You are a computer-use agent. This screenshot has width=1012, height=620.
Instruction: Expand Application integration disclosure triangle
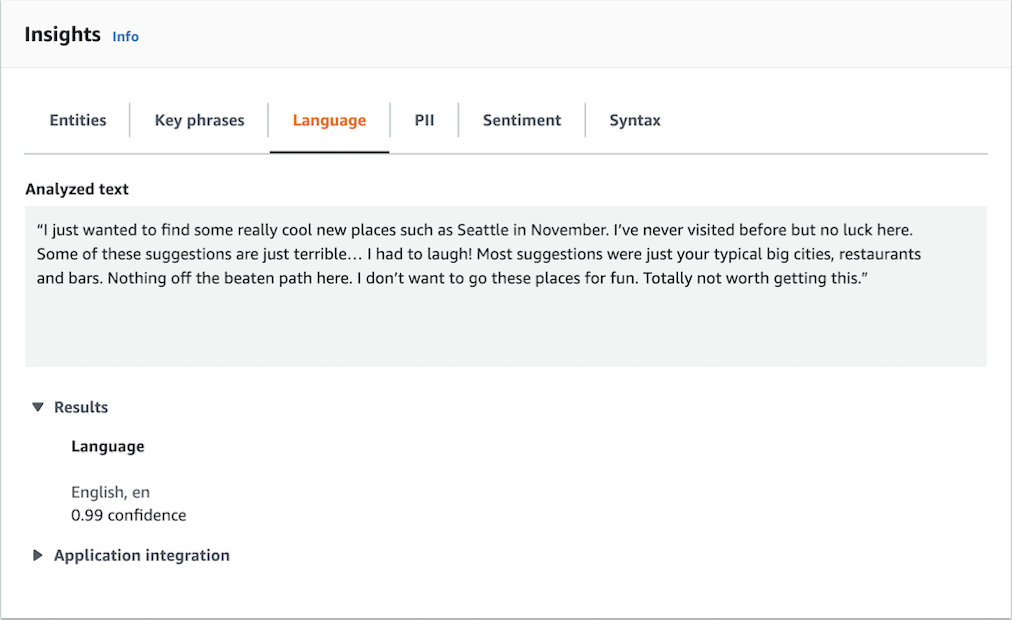[38, 556]
